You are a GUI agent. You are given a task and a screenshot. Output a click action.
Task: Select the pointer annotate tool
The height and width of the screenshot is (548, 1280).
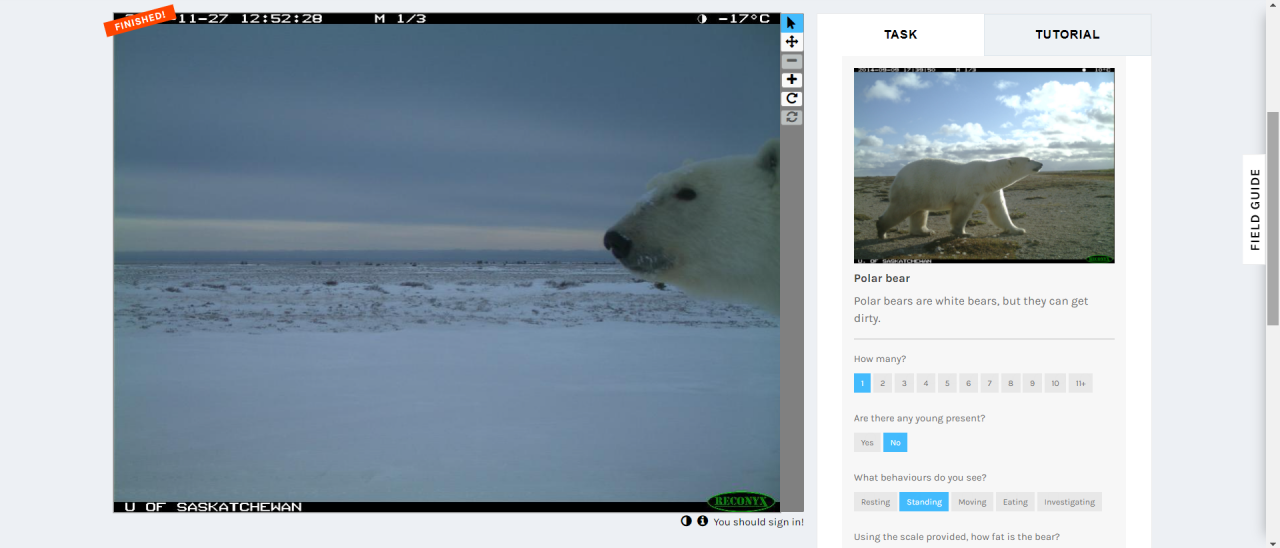coord(792,23)
